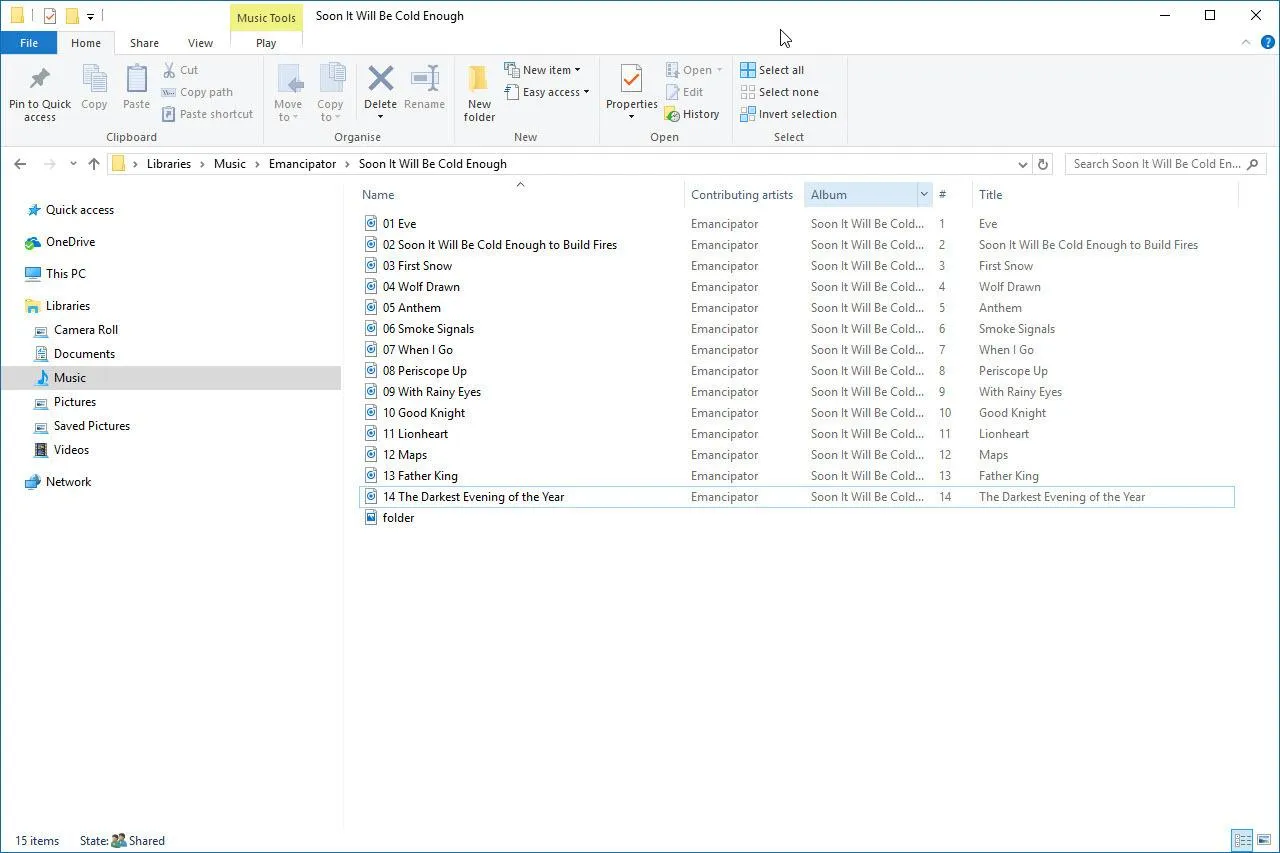Switch to large thumbnails view icon
The height and width of the screenshot is (853, 1280).
click(1264, 841)
